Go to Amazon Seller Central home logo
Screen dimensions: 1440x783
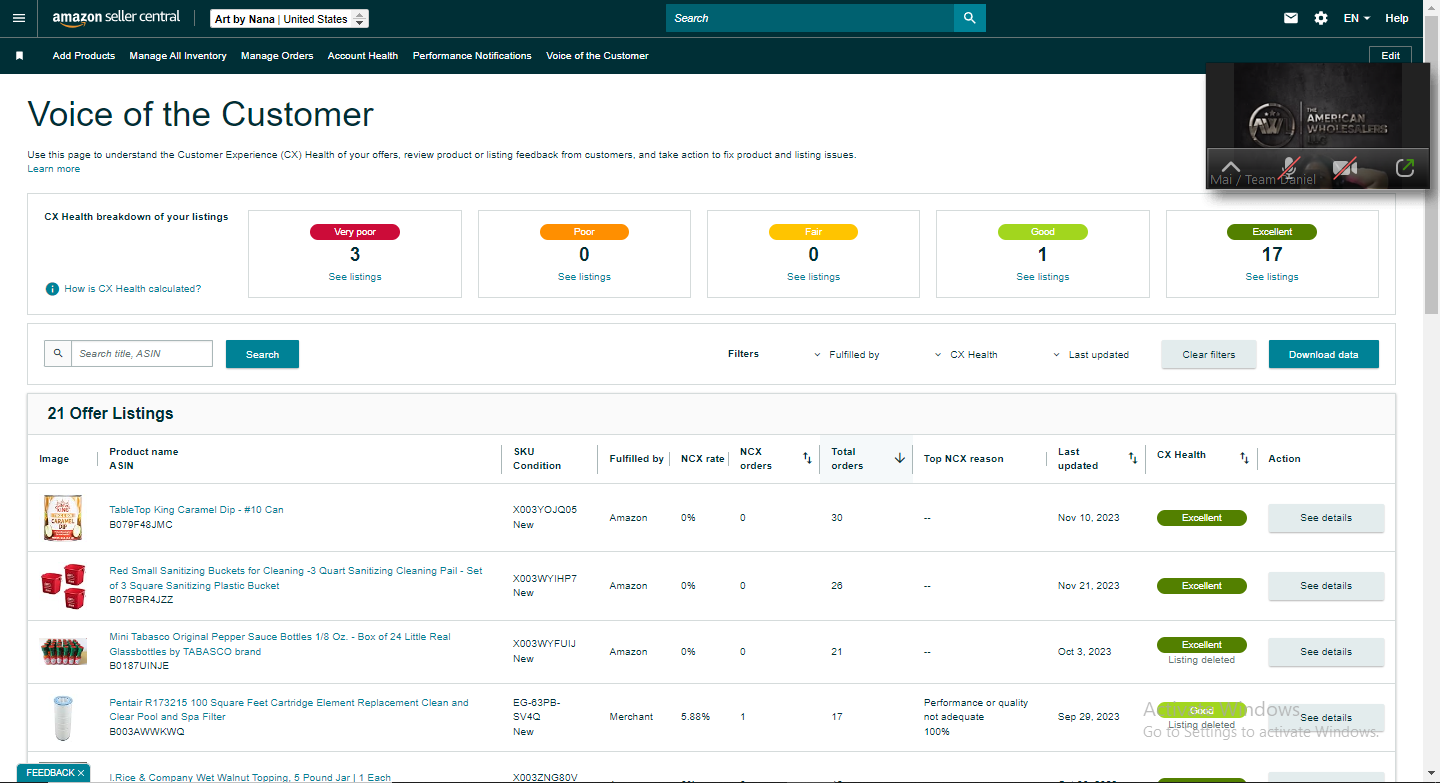point(116,18)
